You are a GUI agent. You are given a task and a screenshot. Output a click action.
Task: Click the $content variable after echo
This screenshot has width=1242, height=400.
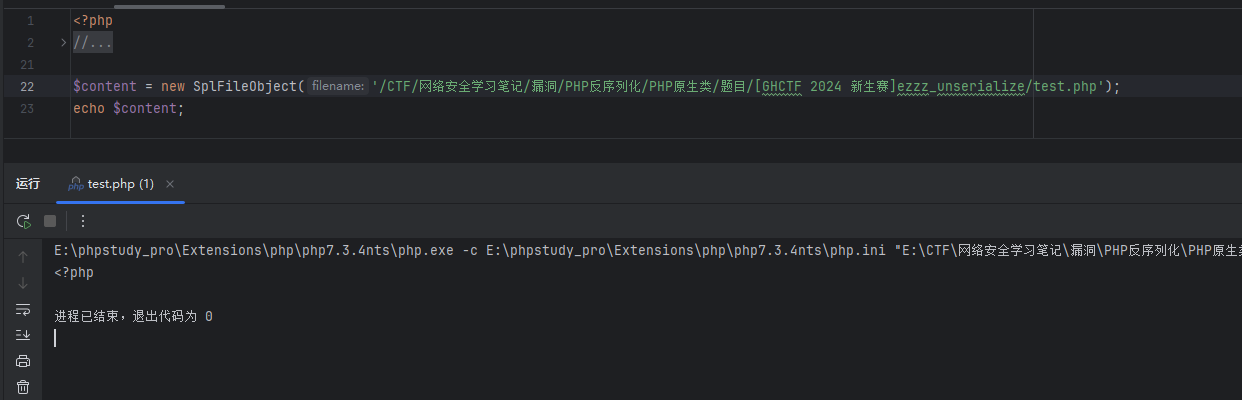click(148, 108)
